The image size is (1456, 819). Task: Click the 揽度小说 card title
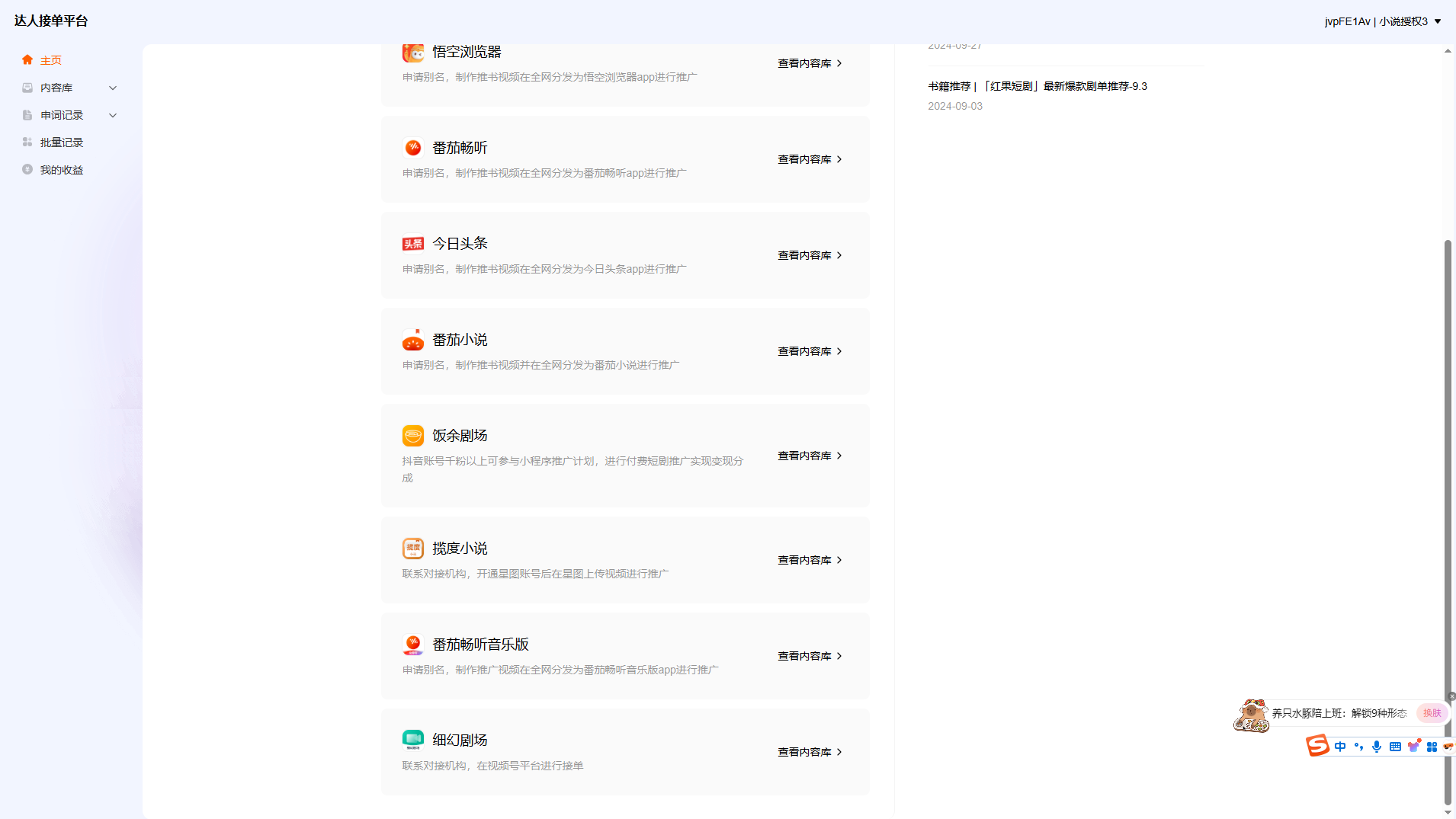pyautogui.click(x=460, y=549)
